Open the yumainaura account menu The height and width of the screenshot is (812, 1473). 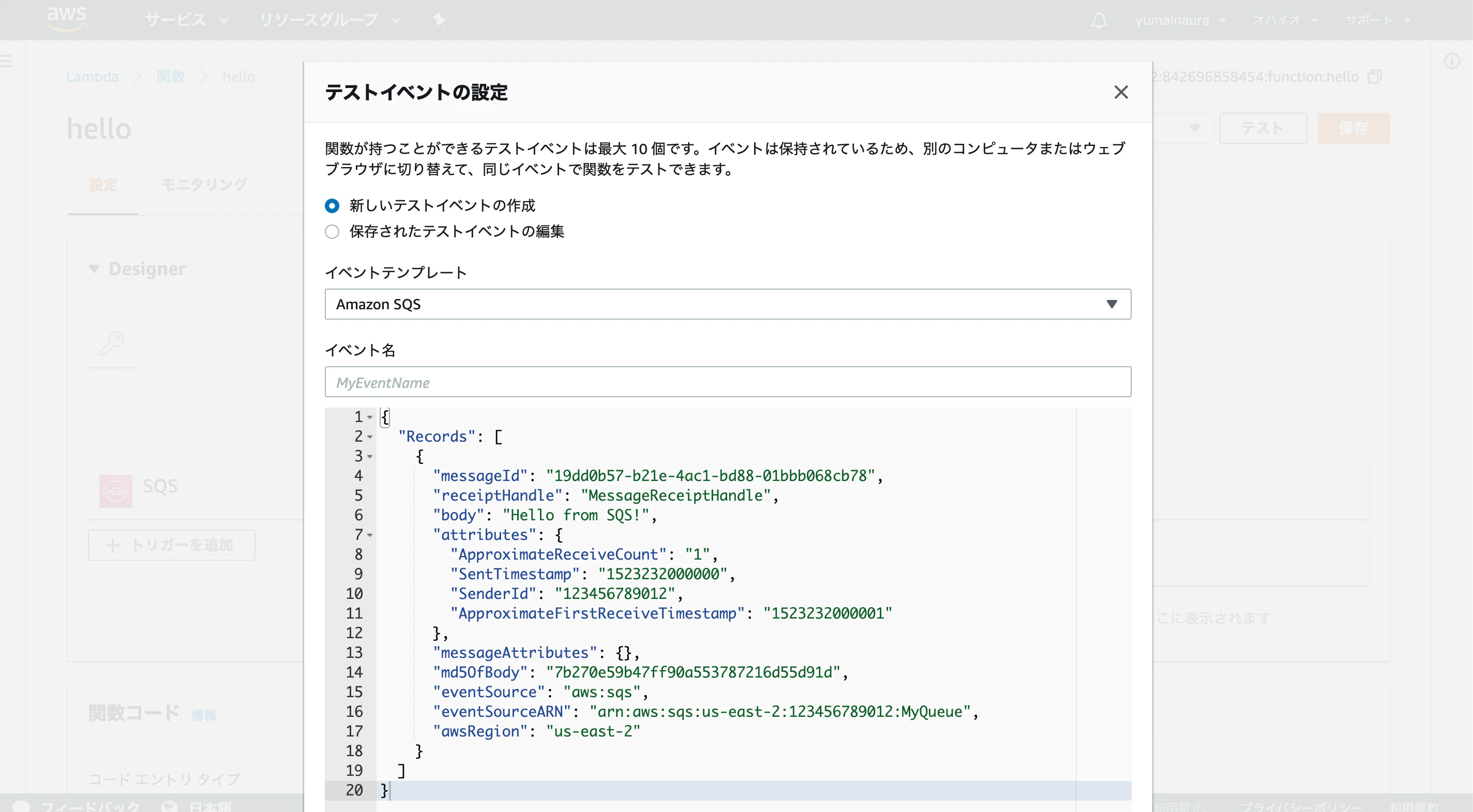pos(1180,21)
